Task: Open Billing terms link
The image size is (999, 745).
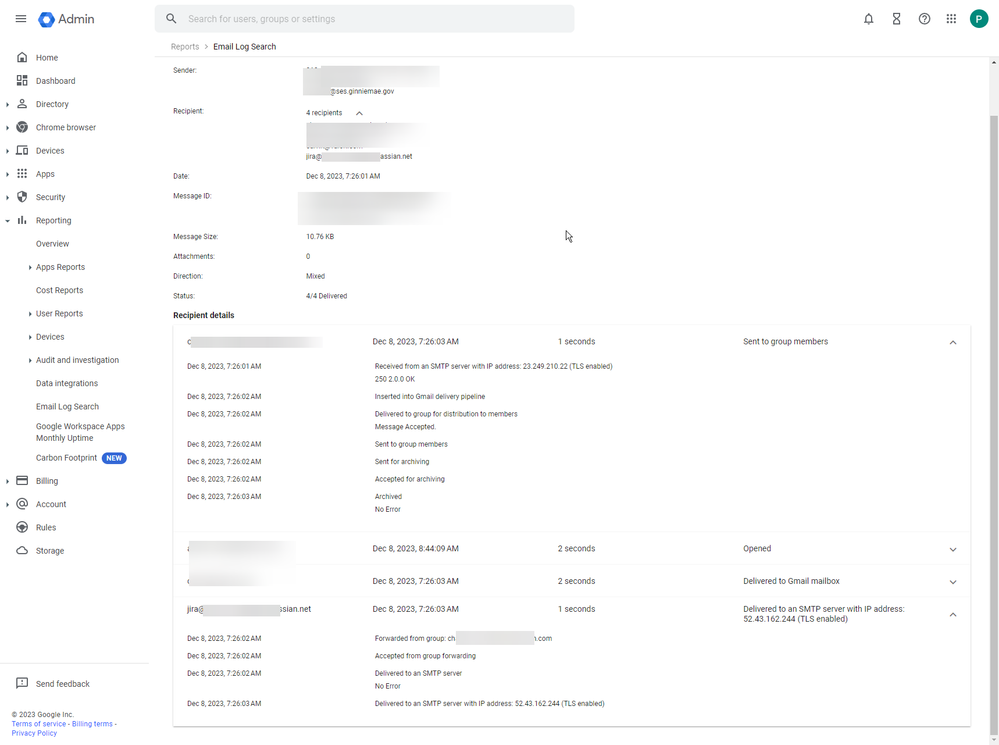Action: click(x=92, y=723)
